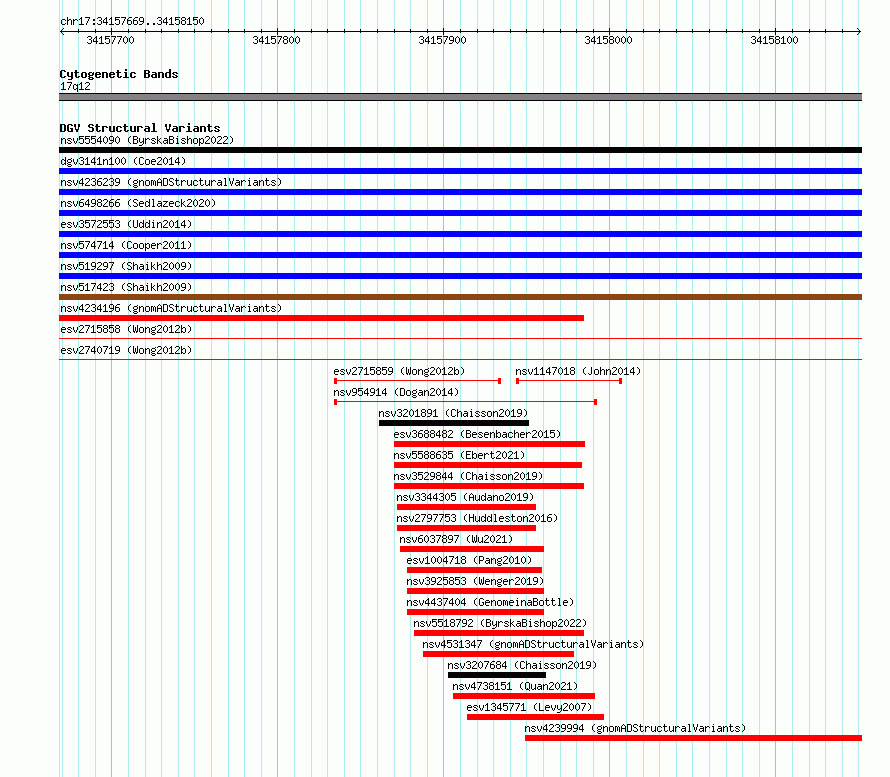Select esv1345771 (Levy2007) label

[529, 707]
